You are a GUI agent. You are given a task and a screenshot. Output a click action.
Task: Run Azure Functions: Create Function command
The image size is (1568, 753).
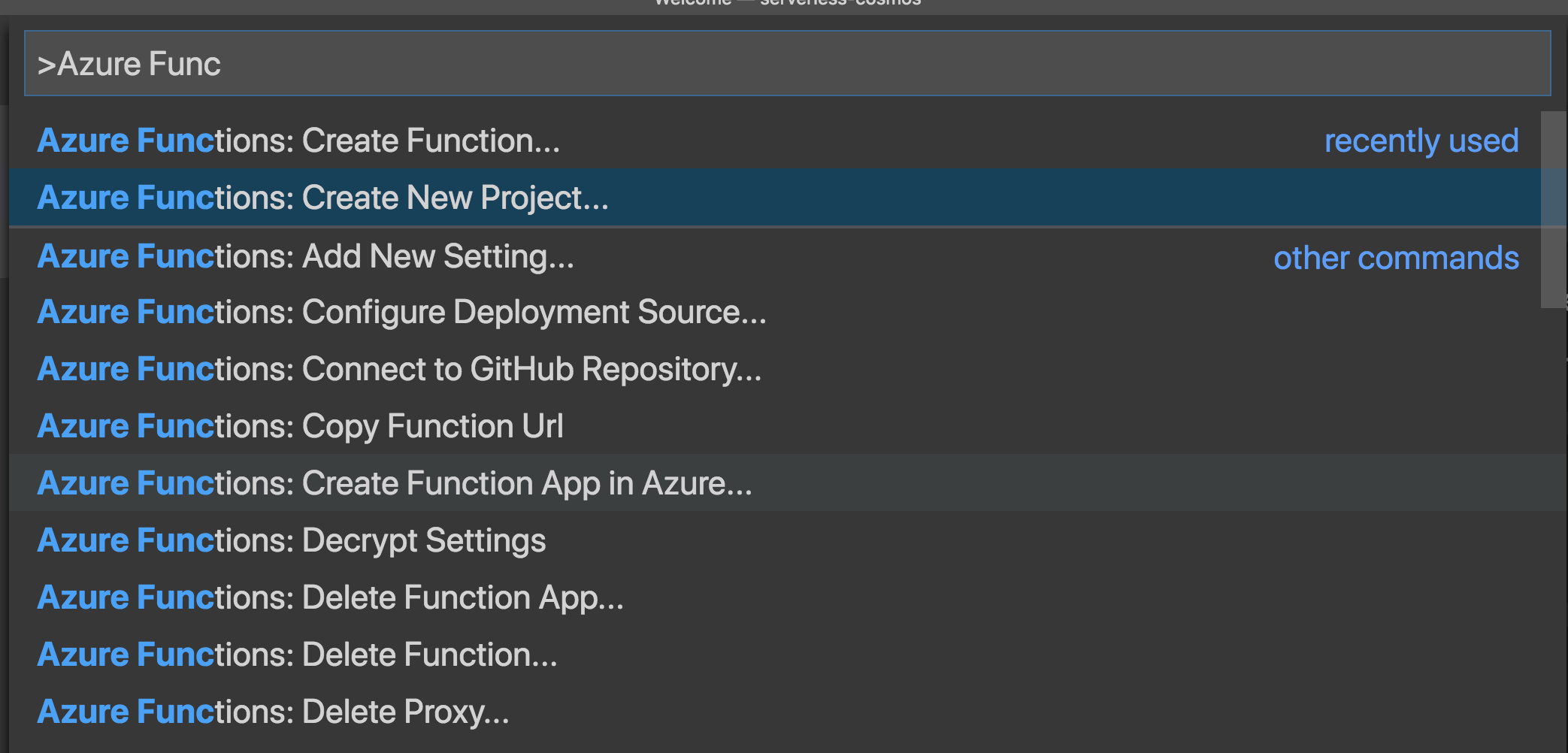tap(298, 141)
